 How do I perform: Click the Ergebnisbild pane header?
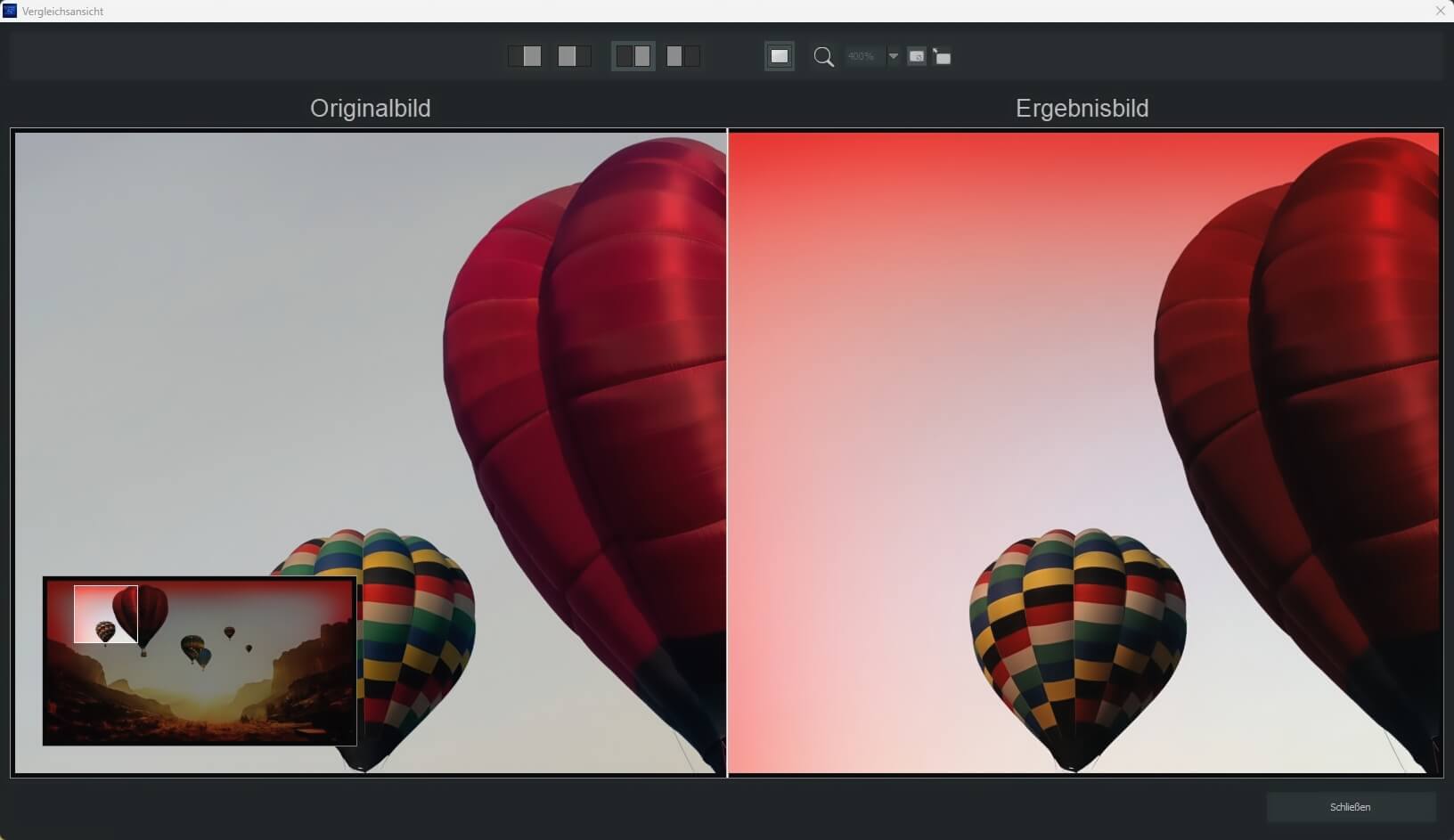pos(1081,108)
